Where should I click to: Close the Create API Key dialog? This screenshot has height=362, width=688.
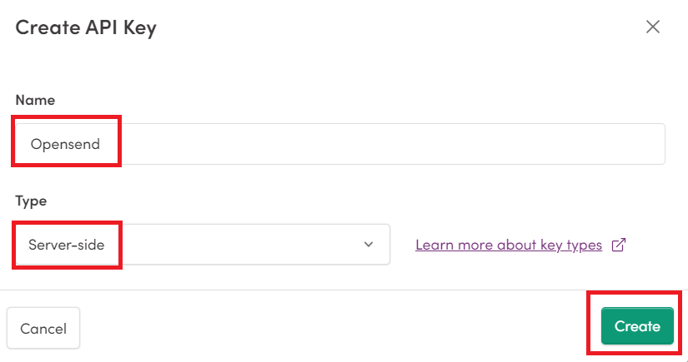(x=652, y=27)
